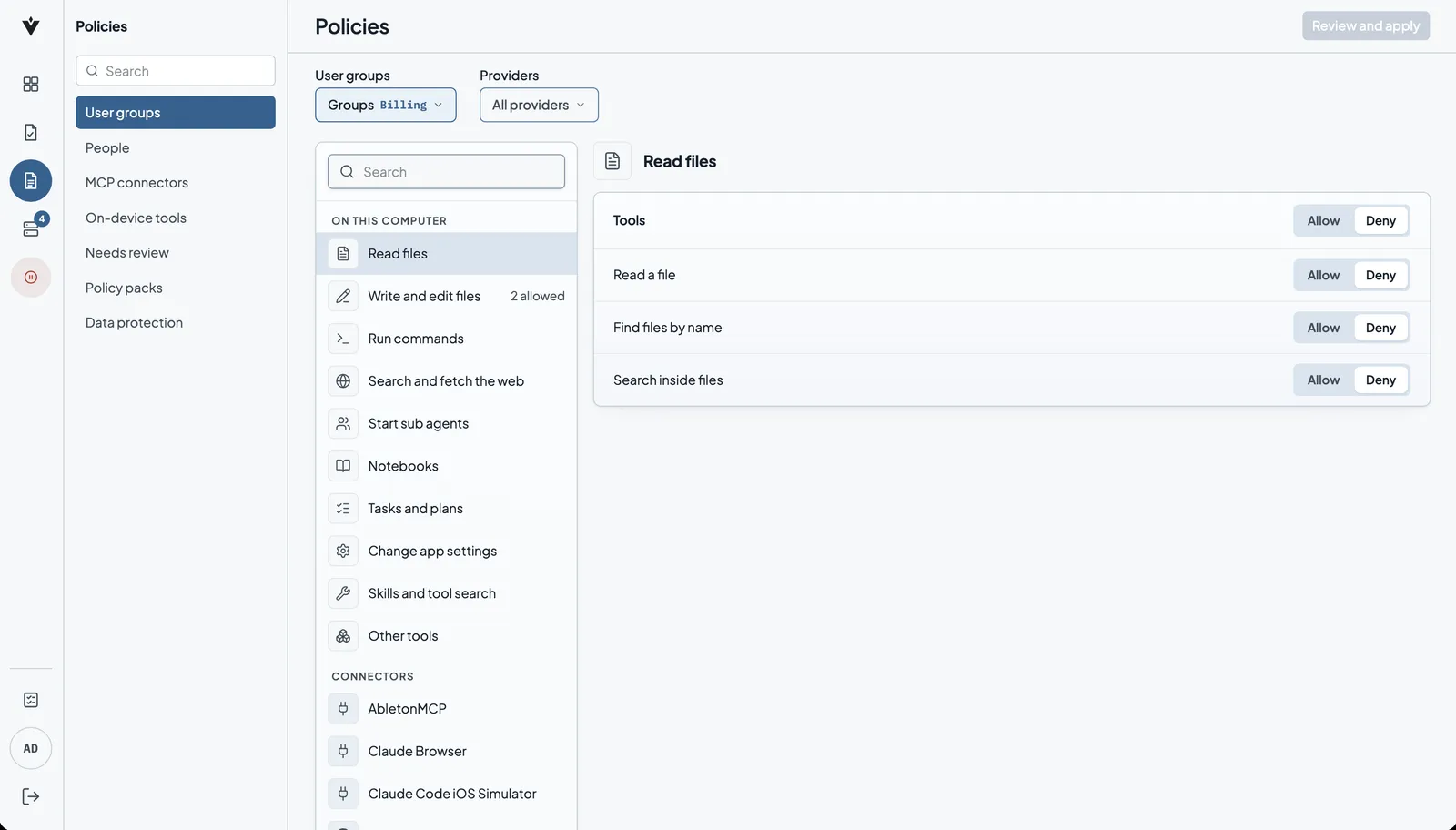The height and width of the screenshot is (830, 1456).
Task: Select Tasks and plans category
Action: tap(446, 509)
